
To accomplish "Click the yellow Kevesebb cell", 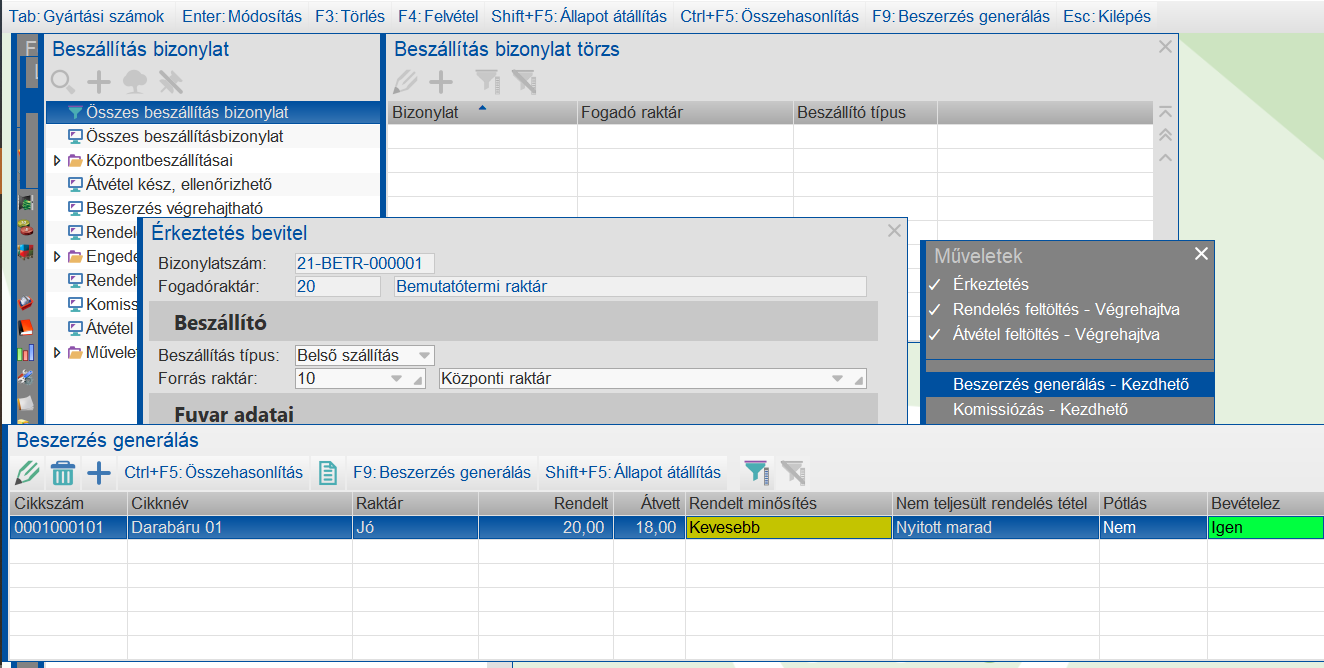I will [x=789, y=527].
